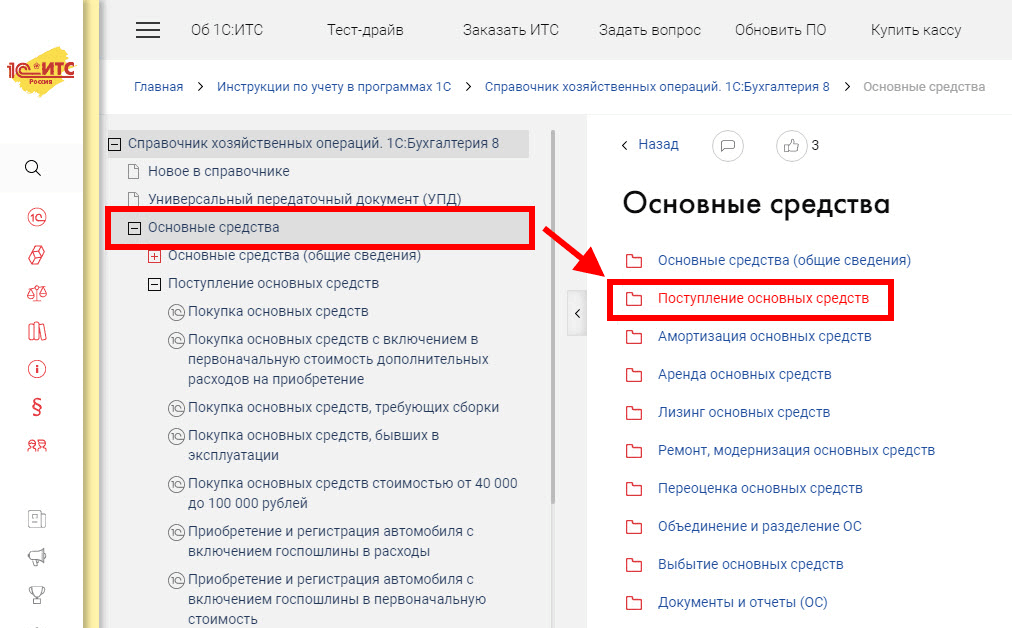Collapse the tree panel with the arrow handle
The height and width of the screenshot is (628, 1012).
pos(577,313)
